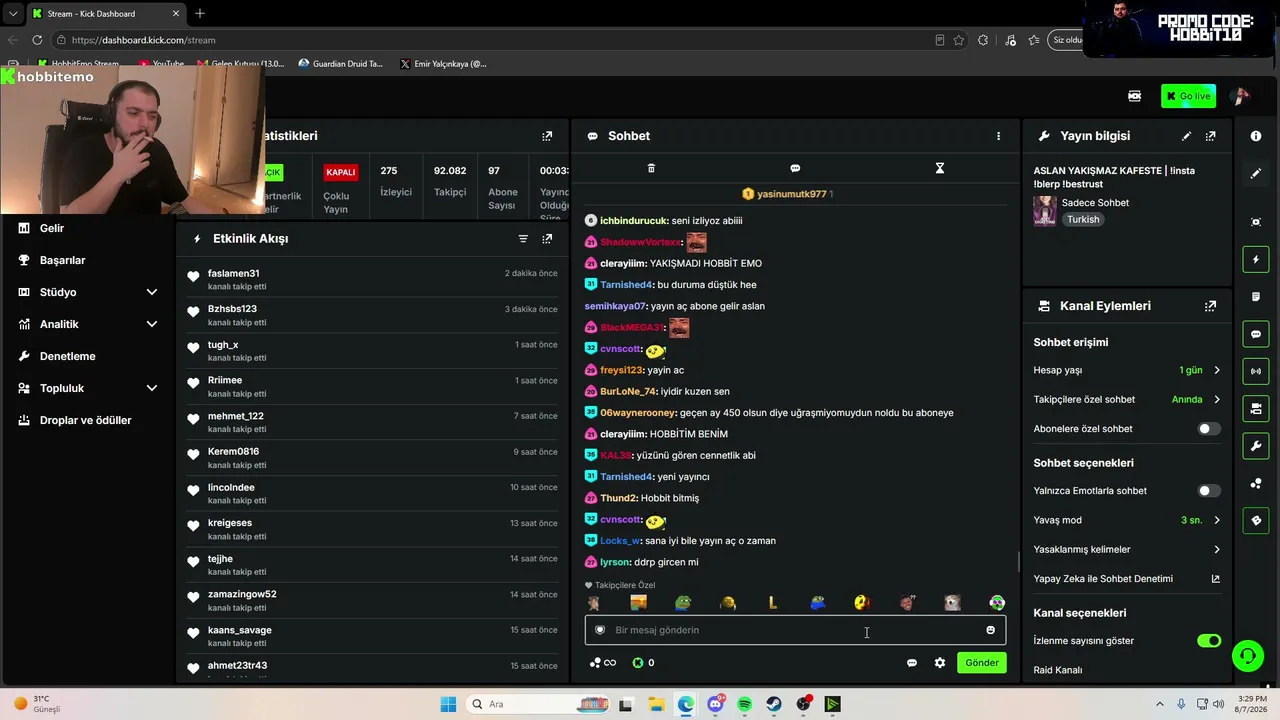Click the Raid Kanalı option
Screen dimensions: 1280x720
(x=1058, y=670)
